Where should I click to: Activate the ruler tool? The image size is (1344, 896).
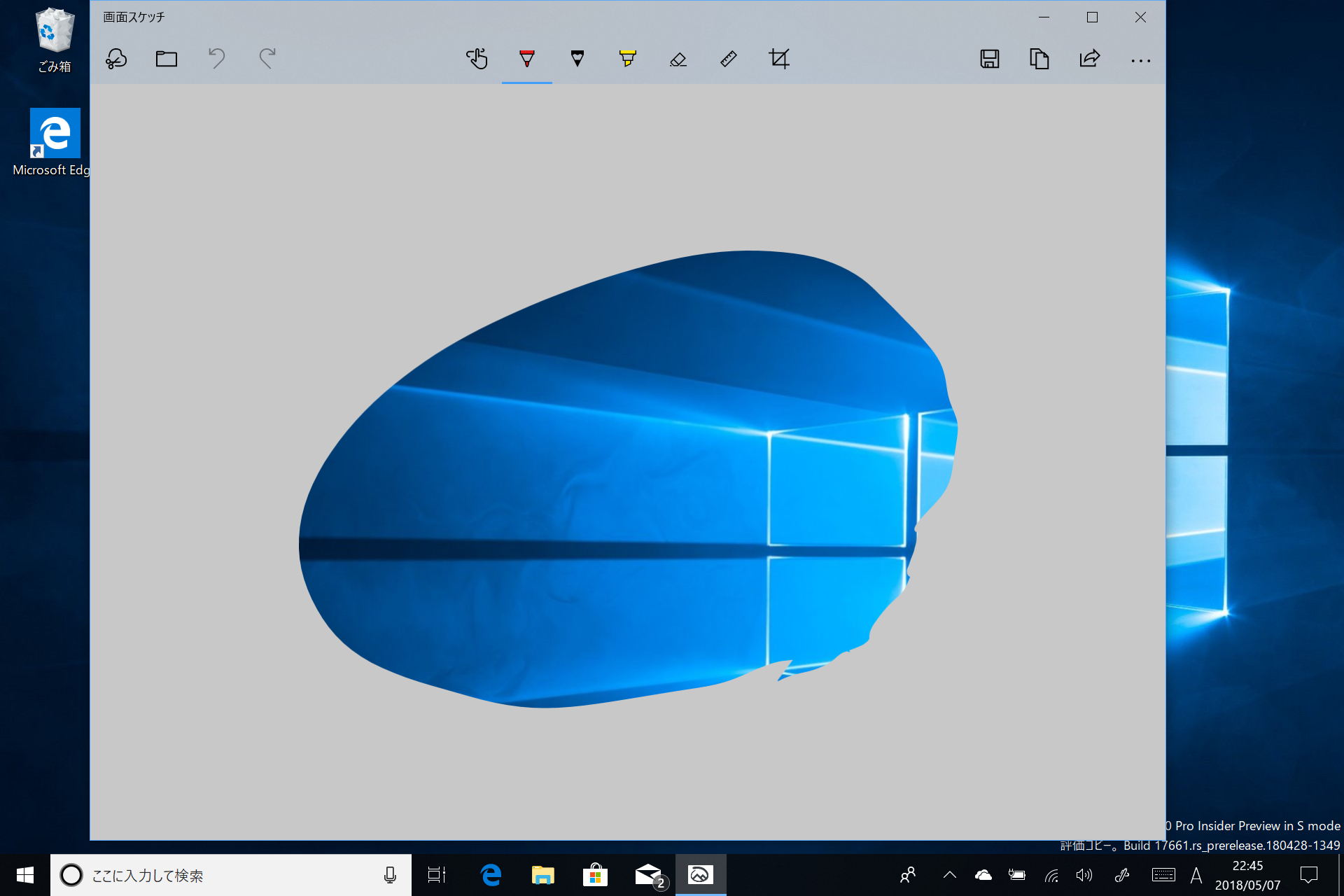point(729,59)
